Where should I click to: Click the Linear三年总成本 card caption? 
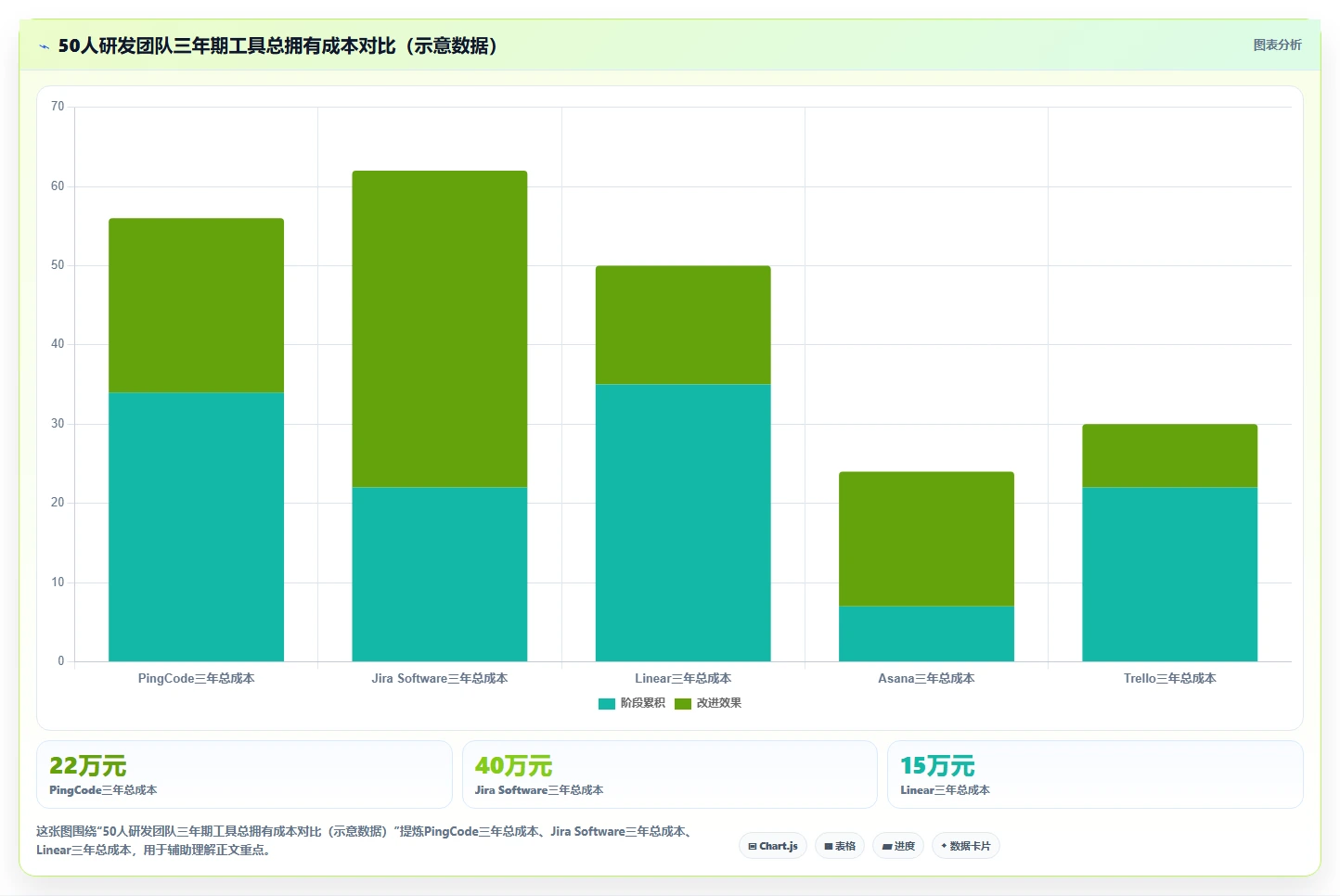click(x=945, y=790)
